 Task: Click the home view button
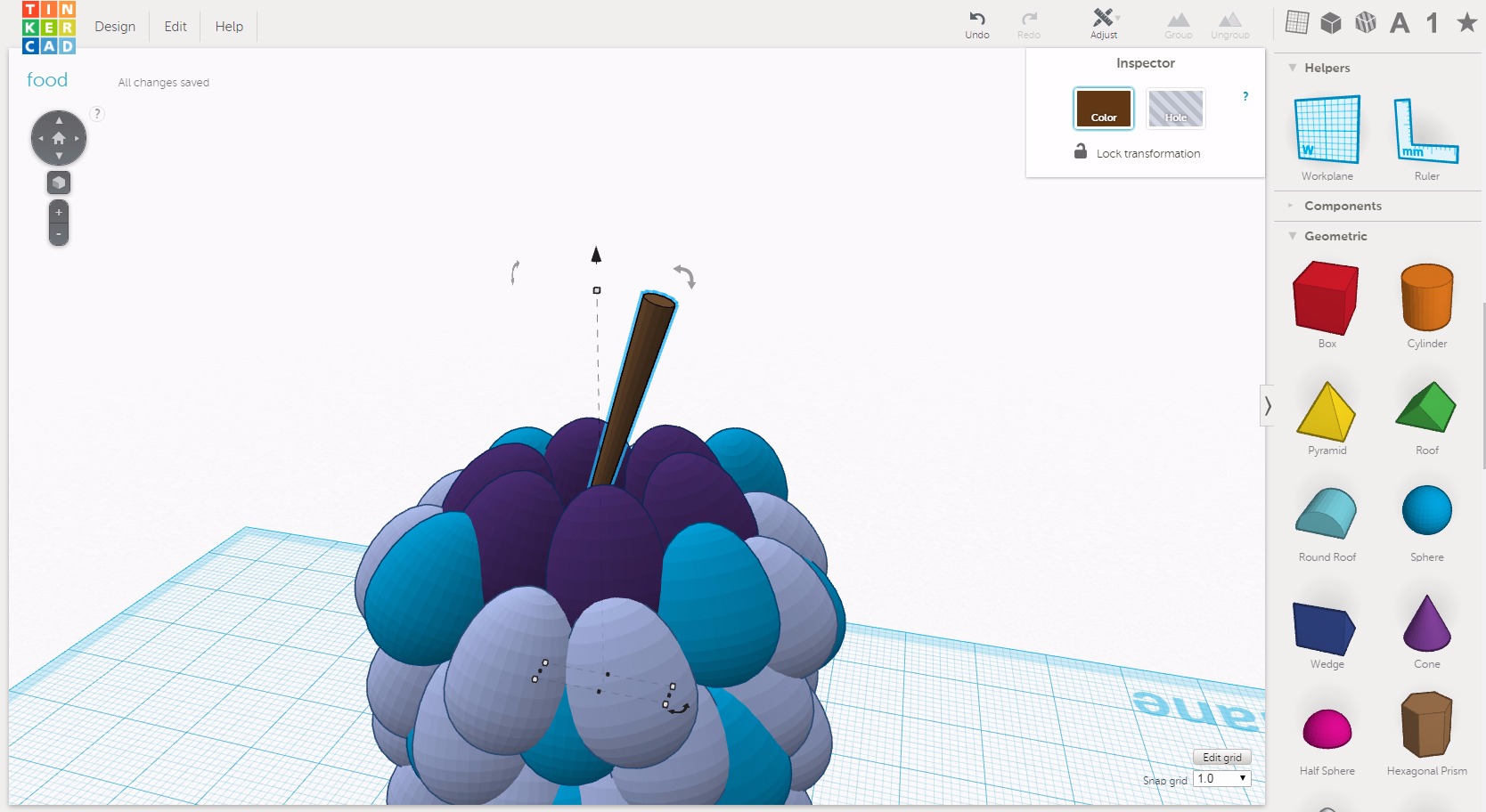[x=59, y=138]
